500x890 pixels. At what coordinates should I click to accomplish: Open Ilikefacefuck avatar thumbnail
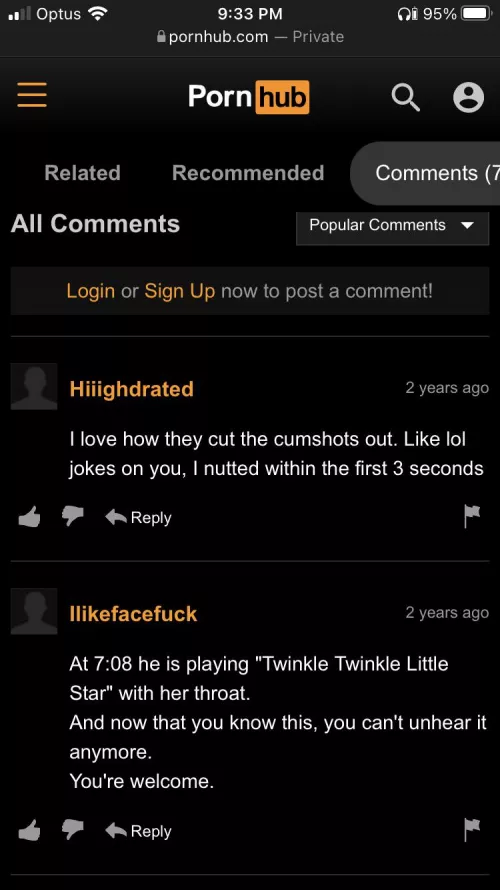(34, 611)
